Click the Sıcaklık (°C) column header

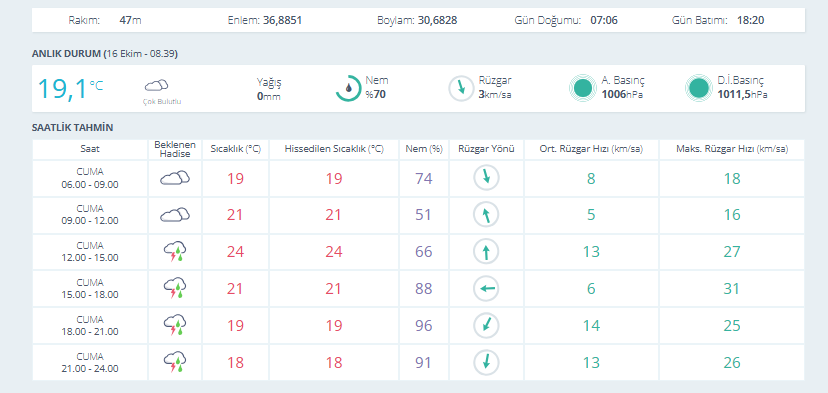[236, 149]
